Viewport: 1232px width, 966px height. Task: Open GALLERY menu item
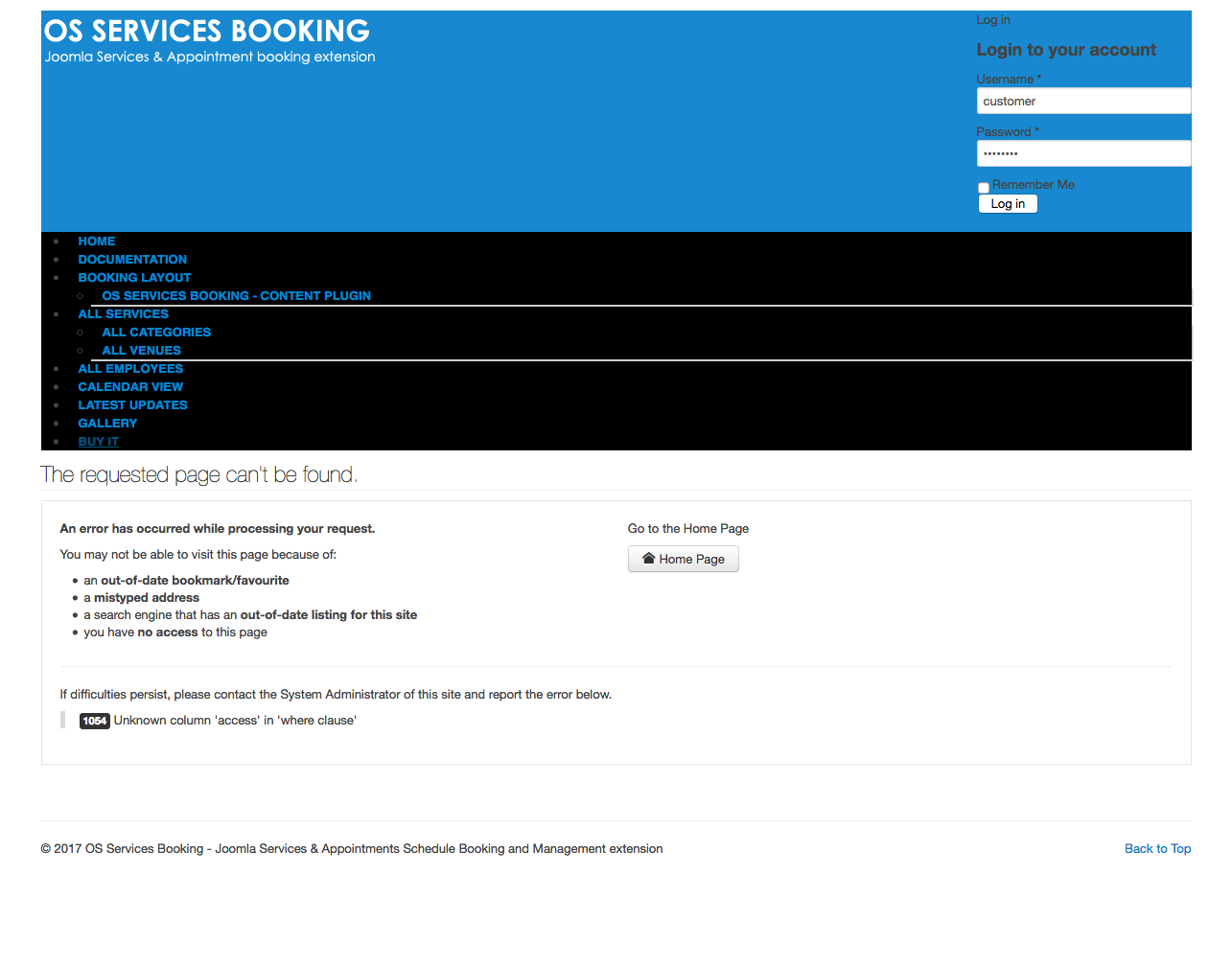[107, 424]
